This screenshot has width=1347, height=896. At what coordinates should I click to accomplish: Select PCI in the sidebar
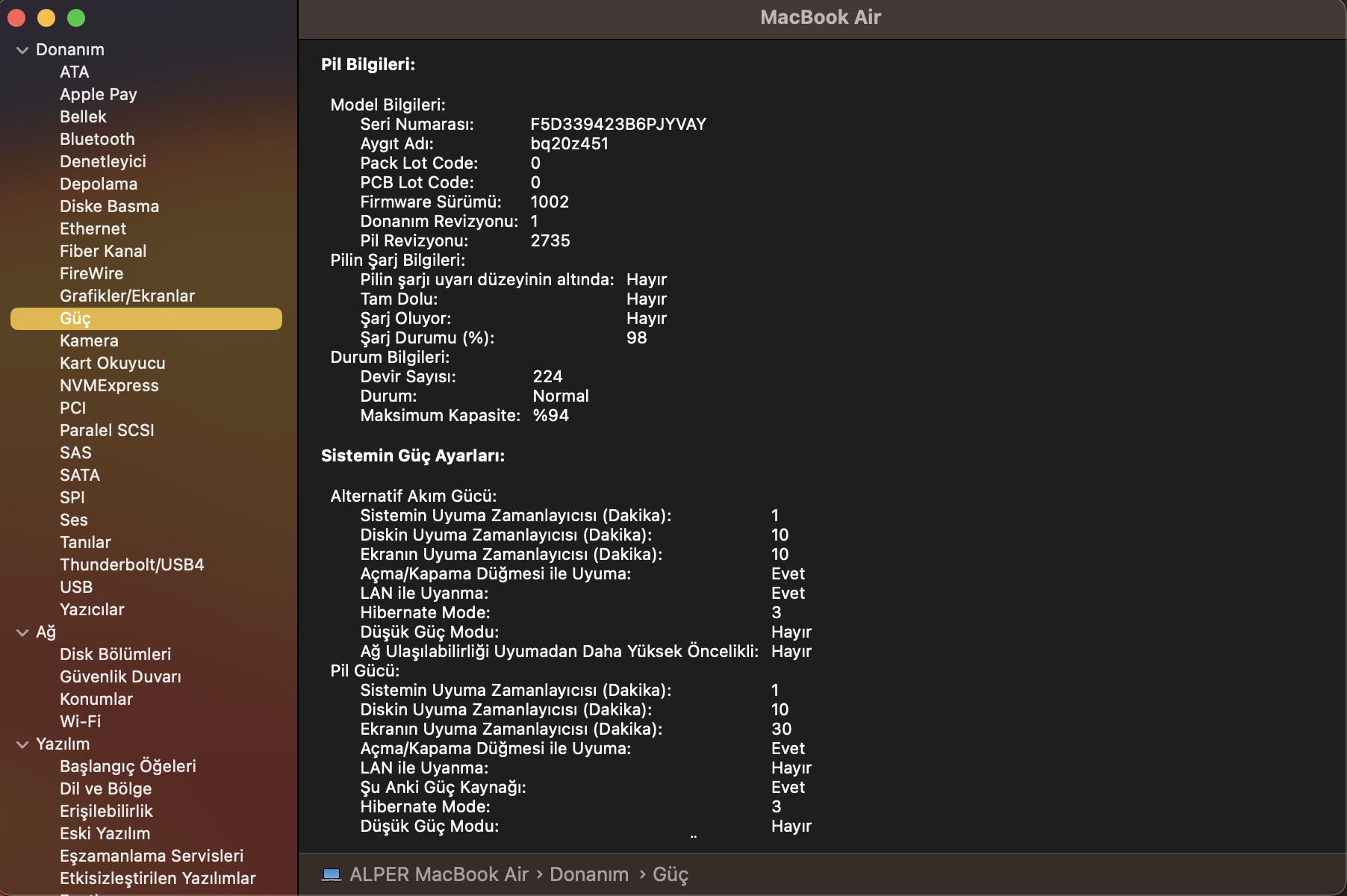click(x=72, y=408)
